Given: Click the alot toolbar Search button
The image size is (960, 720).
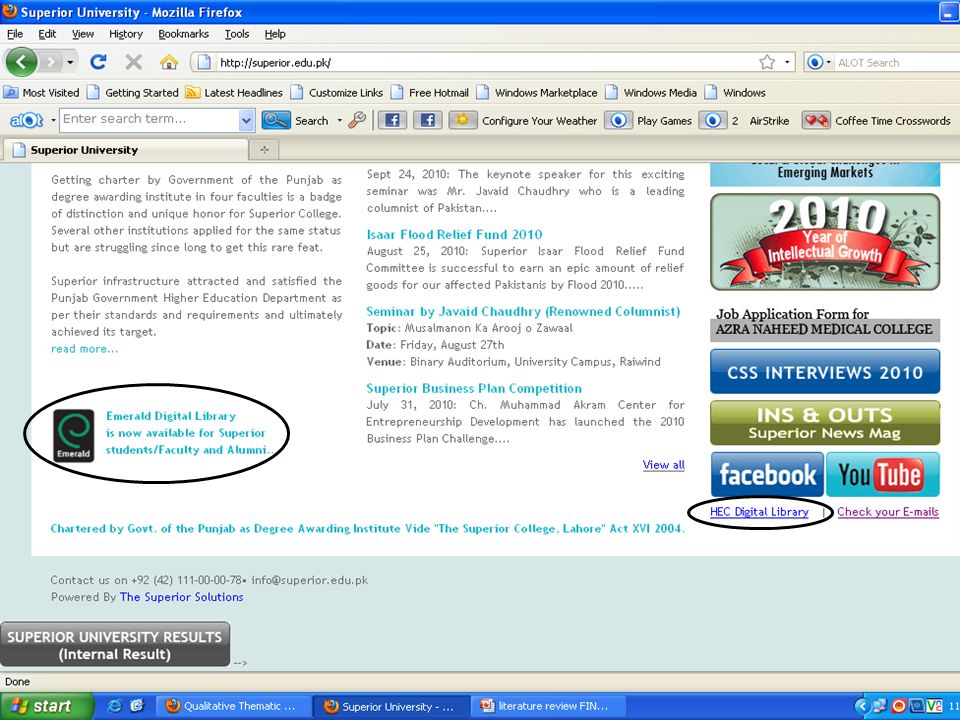Looking at the screenshot, I should [296, 121].
